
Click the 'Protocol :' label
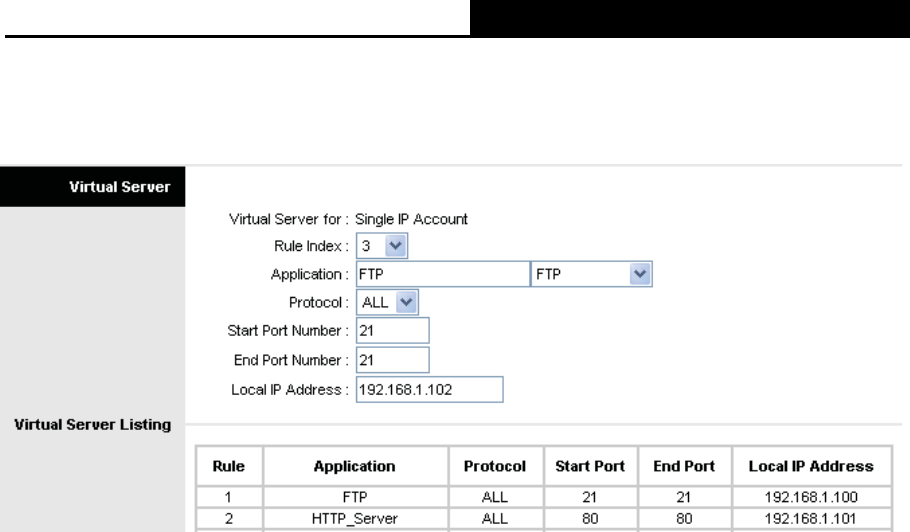(x=319, y=303)
